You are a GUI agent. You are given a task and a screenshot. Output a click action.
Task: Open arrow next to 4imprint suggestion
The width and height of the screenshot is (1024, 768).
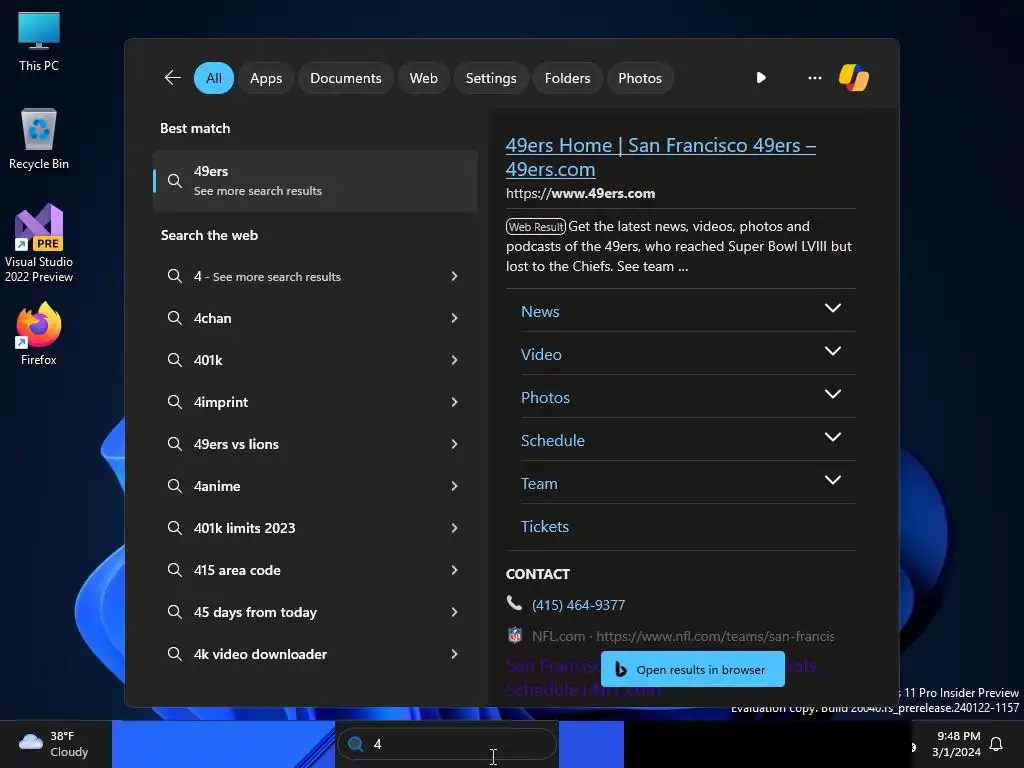pos(455,402)
